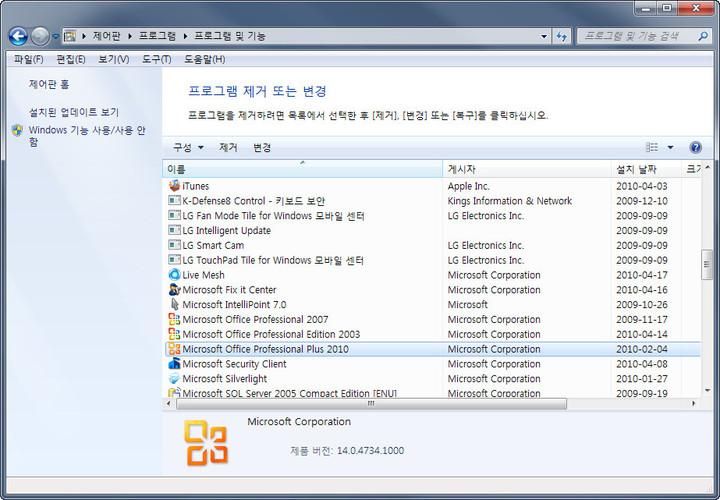This screenshot has height=500, width=720.
Task: Select Microsoft Fix it Center icon
Action: (x=174, y=289)
